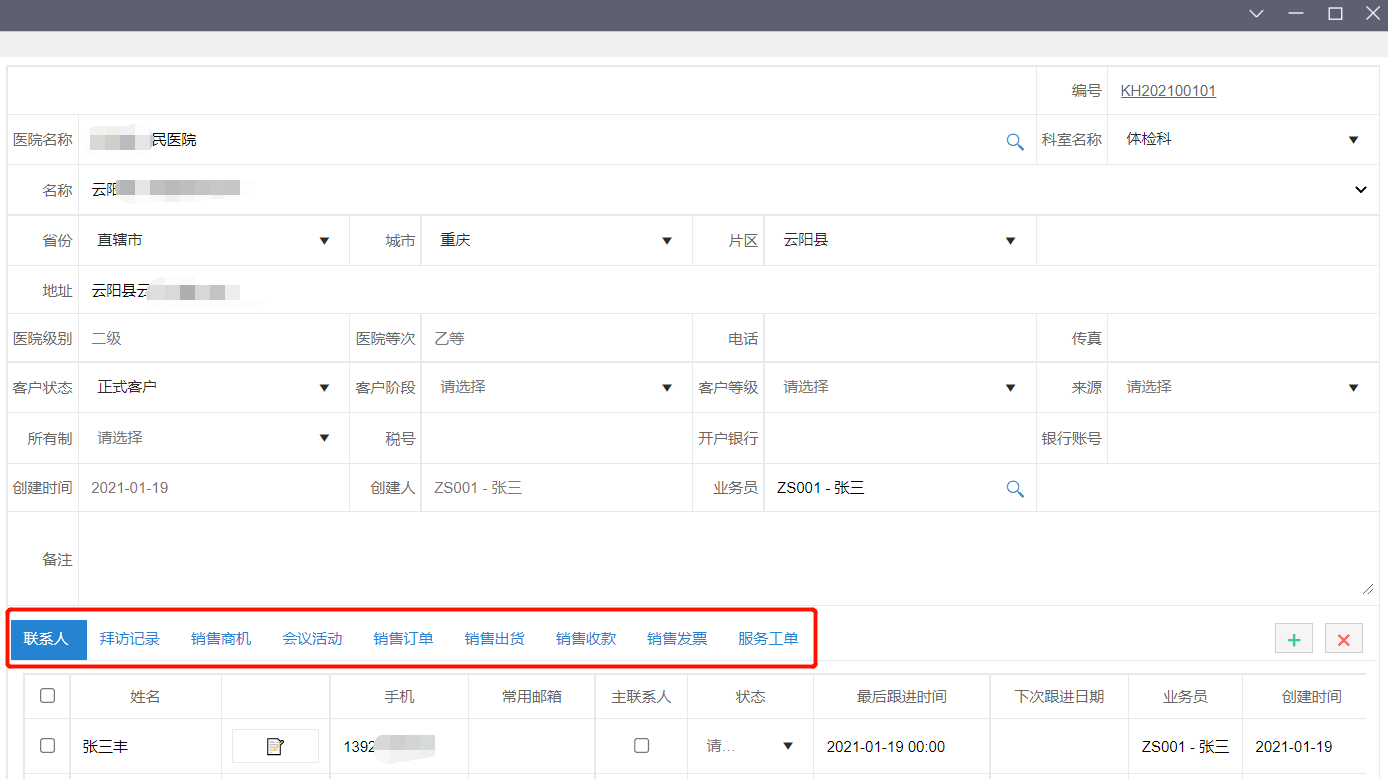The image size is (1388, 779).
Task: Open the 销售订单 tab
Action: click(x=403, y=638)
